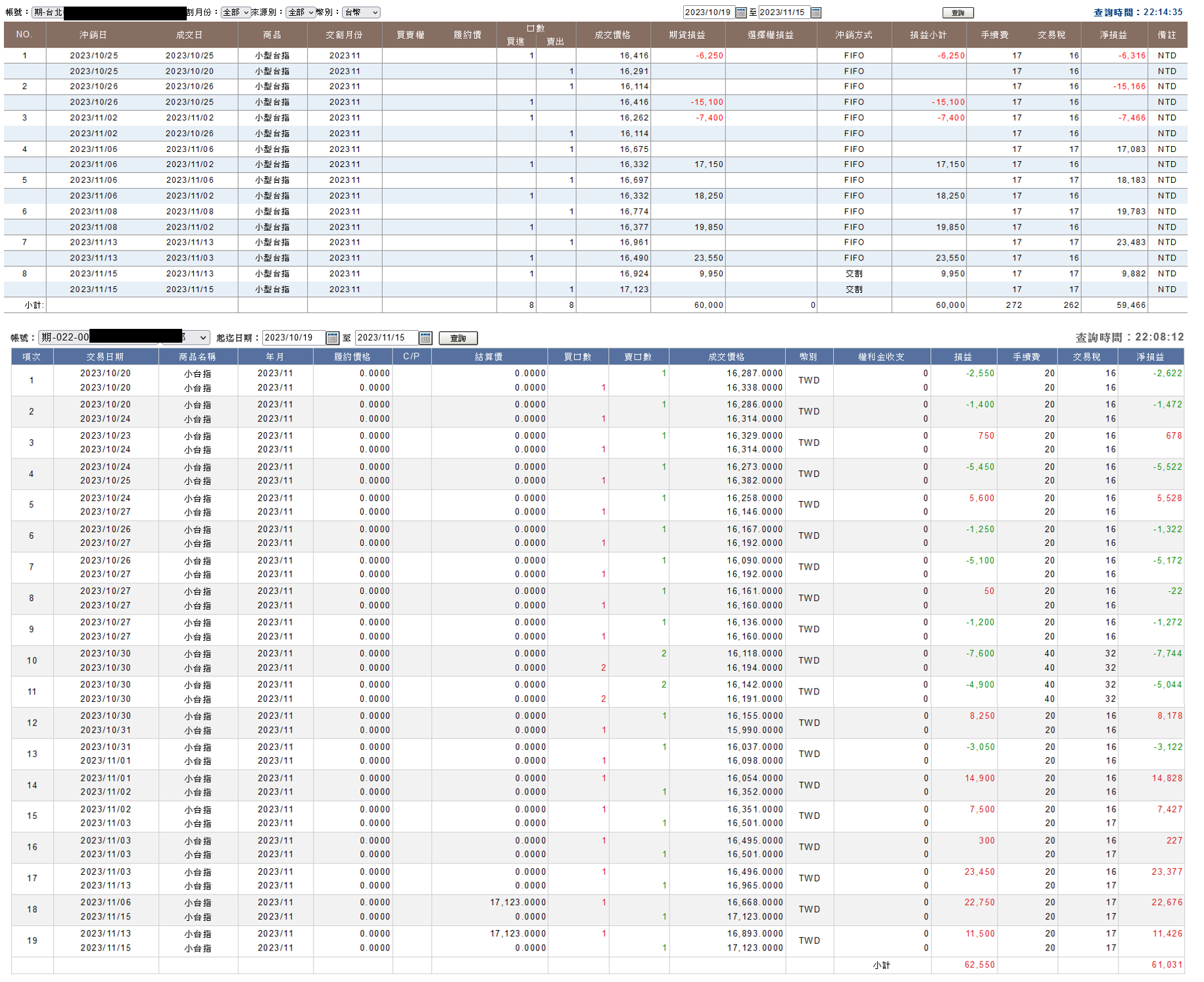The height and width of the screenshot is (982, 1204).
Task: Click the 權利金收支 column header
Action: (882, 356)
